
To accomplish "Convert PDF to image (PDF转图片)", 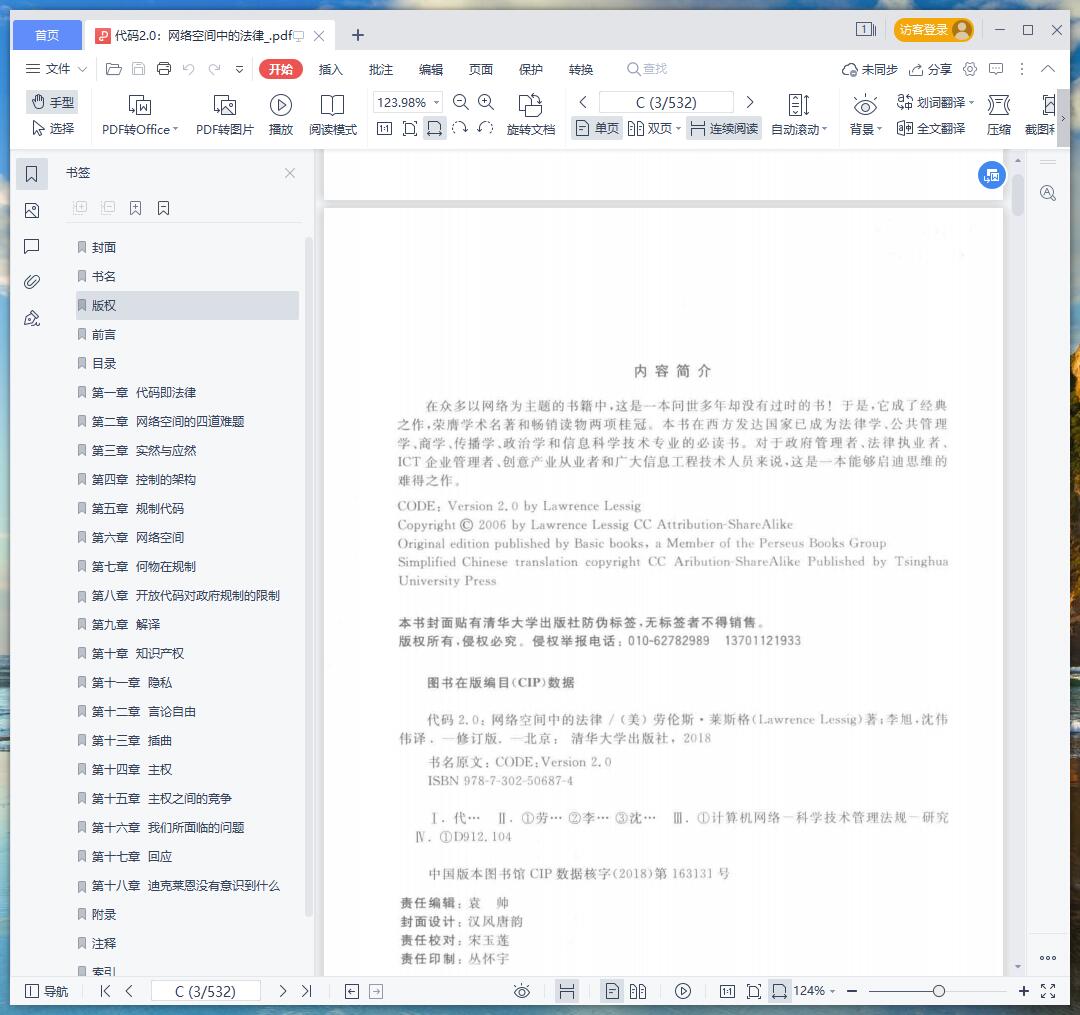I will point(225,115).
